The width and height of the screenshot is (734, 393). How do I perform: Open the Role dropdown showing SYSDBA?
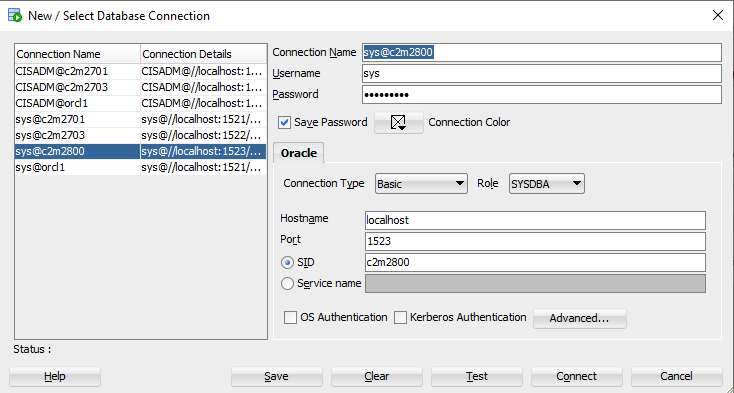tap(547, 184)
